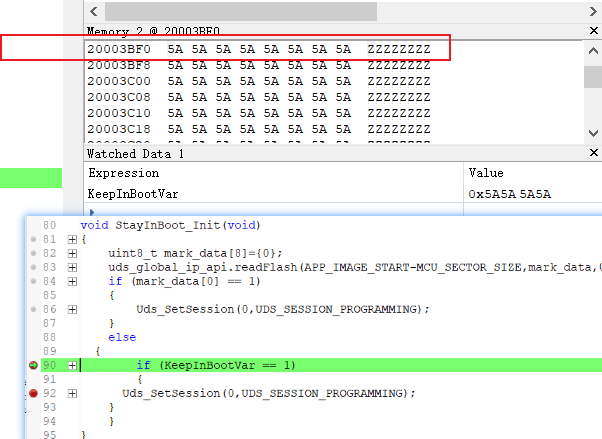Click memory panel scroll down arrow
Viewport: 602px width, 439px height.
point(593,133)
